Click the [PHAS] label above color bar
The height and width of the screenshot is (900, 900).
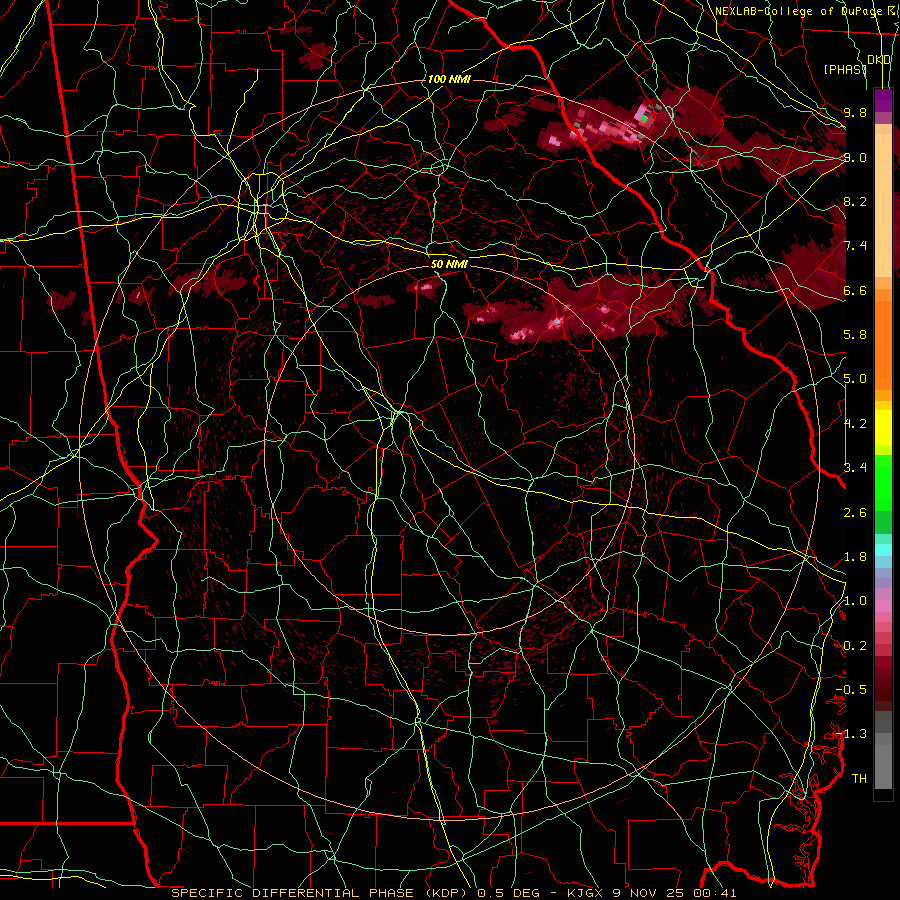click(x=845, y=69)
